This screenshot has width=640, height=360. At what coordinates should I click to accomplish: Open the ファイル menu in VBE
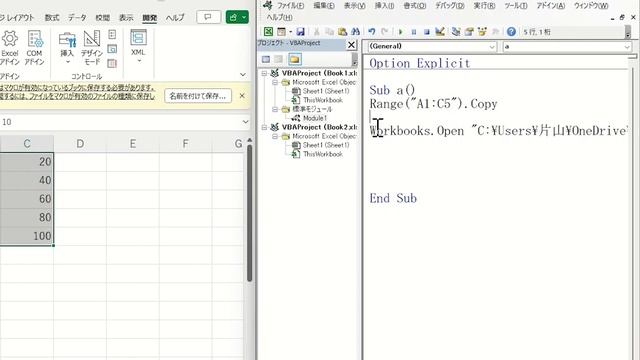point(291,6)
